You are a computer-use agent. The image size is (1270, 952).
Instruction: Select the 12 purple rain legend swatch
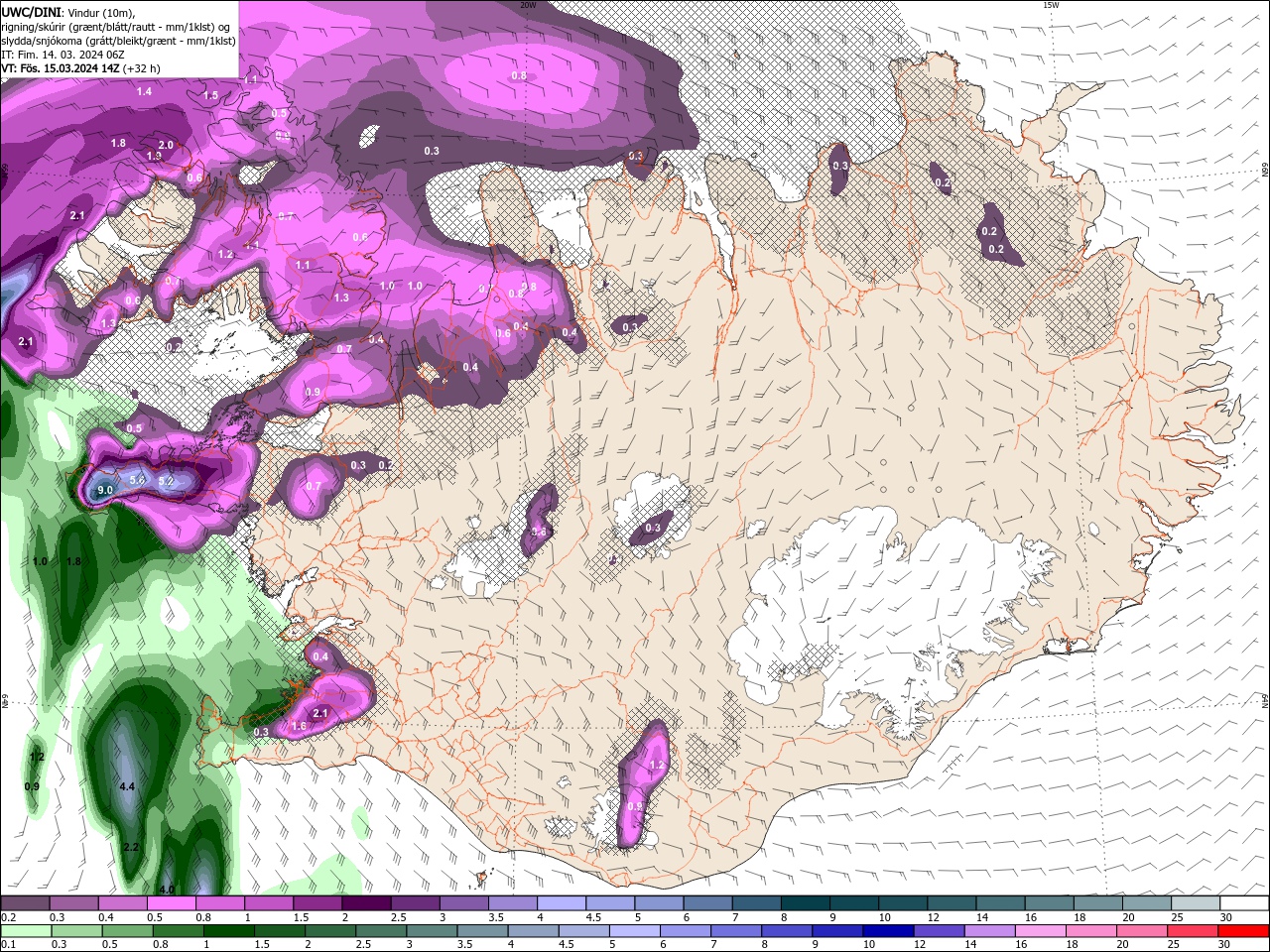click(x=939, y=931)
